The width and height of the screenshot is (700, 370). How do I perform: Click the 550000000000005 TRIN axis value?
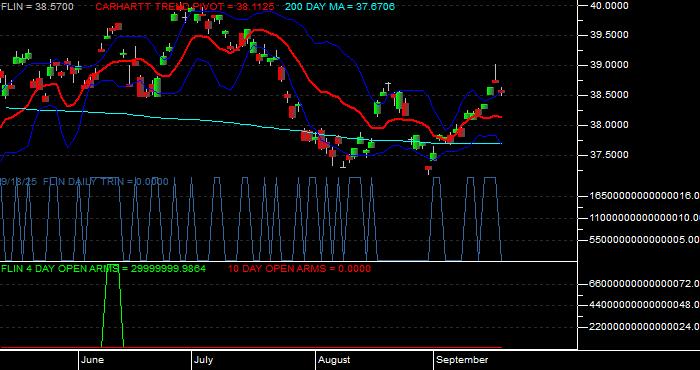(x=644, y=240)
